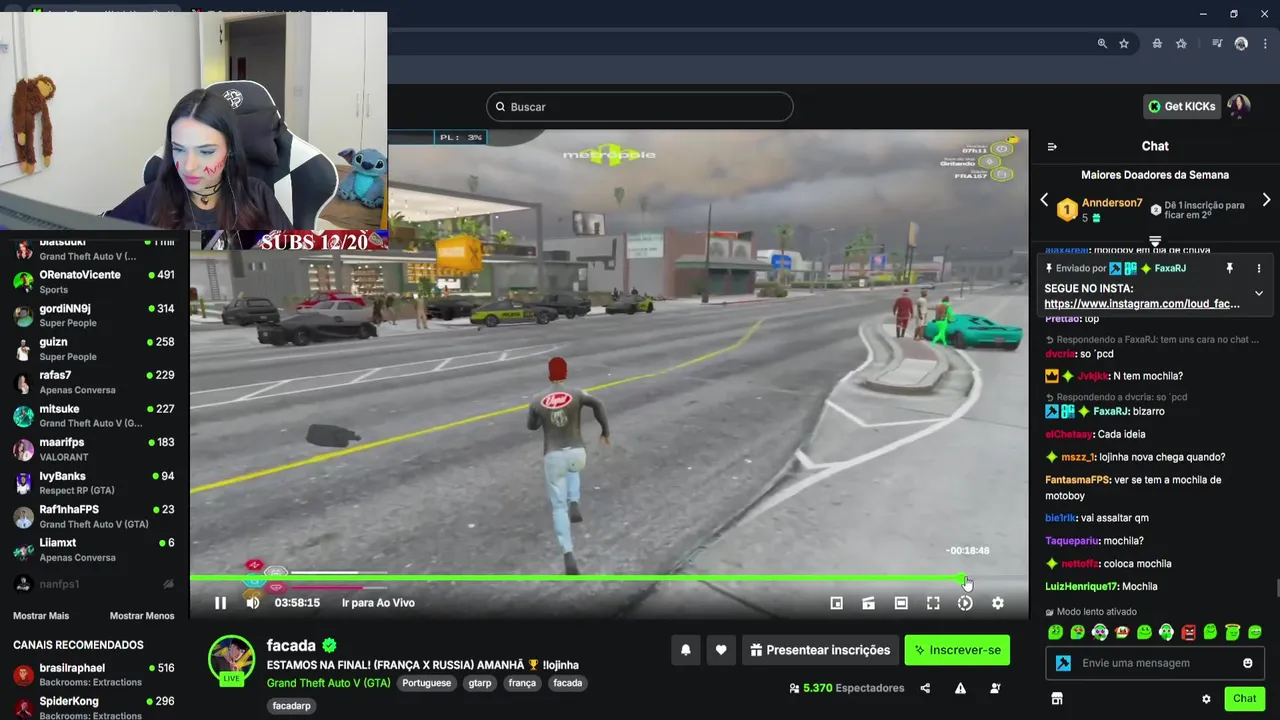Viewport: 1280px width, 720px height.
Task: Open maarifps channel in sidebar
Action: 94,449
